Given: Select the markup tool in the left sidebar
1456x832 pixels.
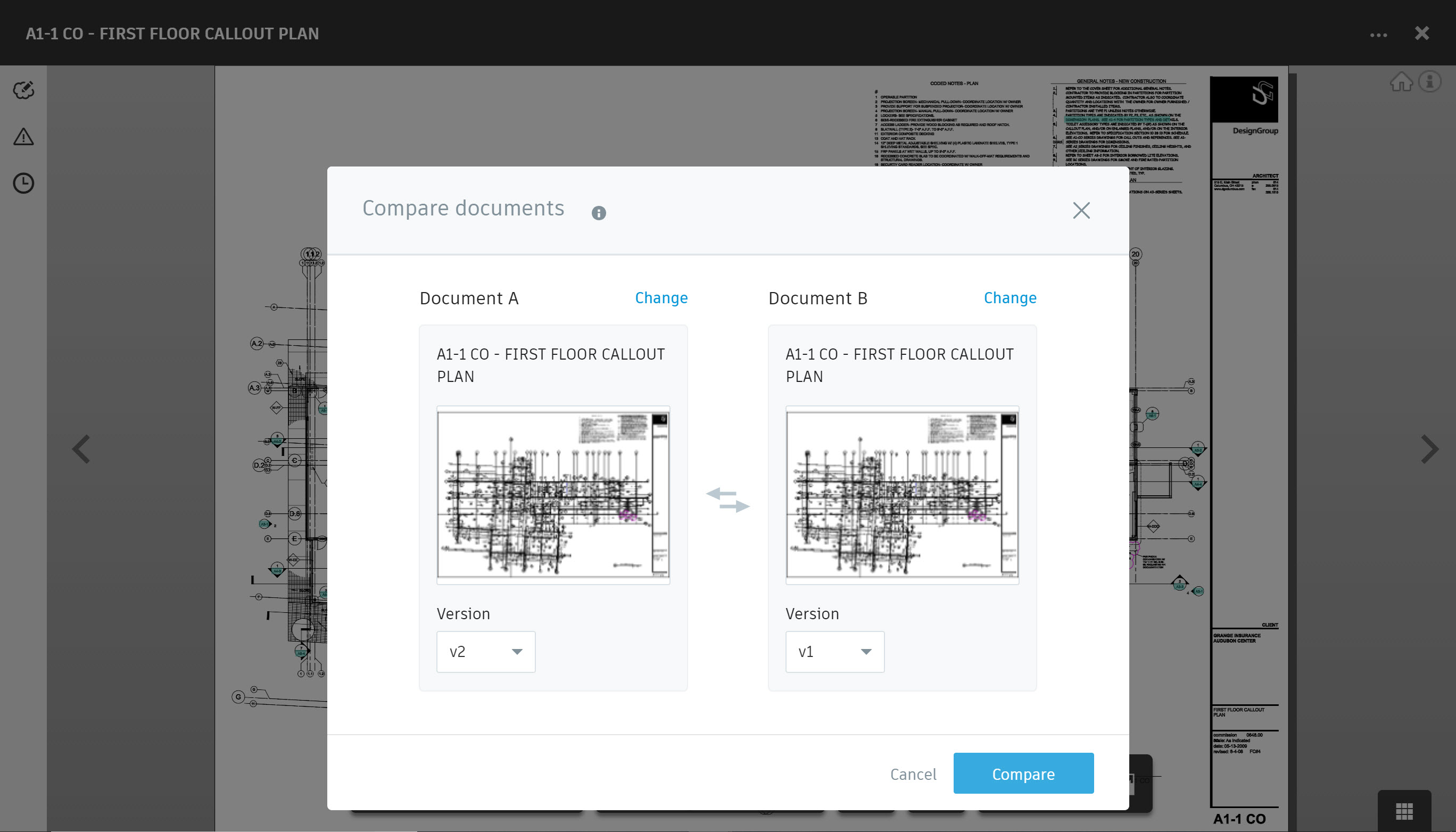Looking at the screenshot, I should point(23,90).
